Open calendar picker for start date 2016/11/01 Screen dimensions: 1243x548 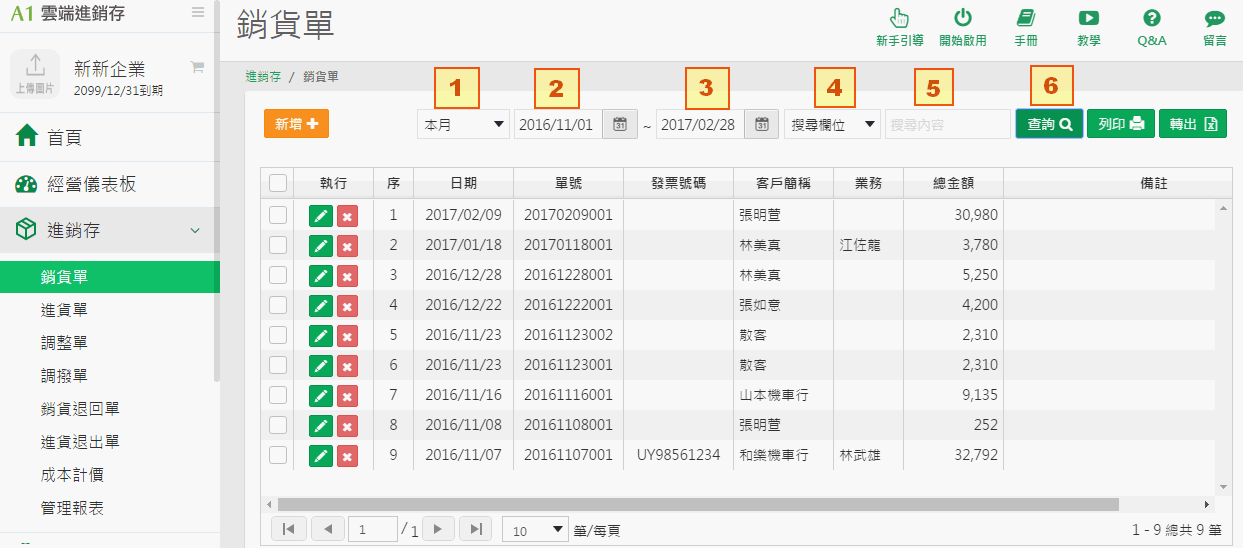click(620, 125)
